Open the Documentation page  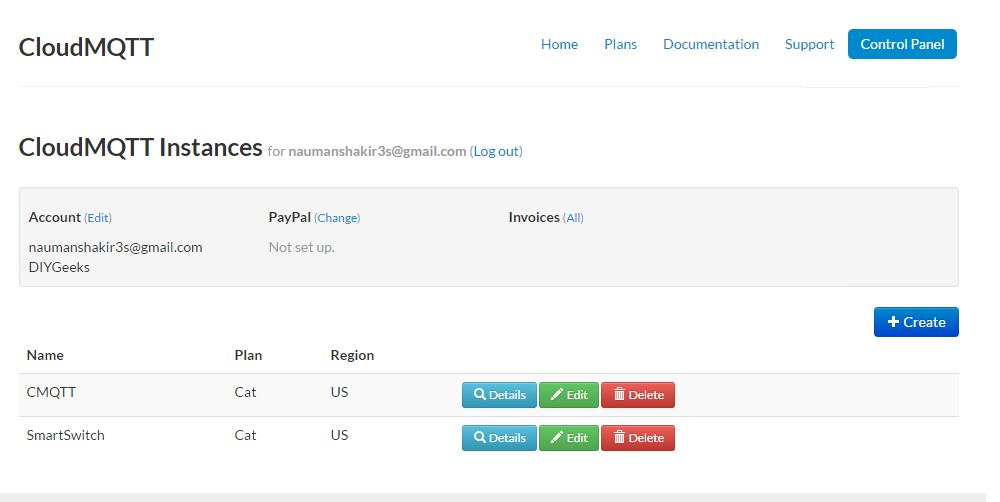[x=711, y=44]
